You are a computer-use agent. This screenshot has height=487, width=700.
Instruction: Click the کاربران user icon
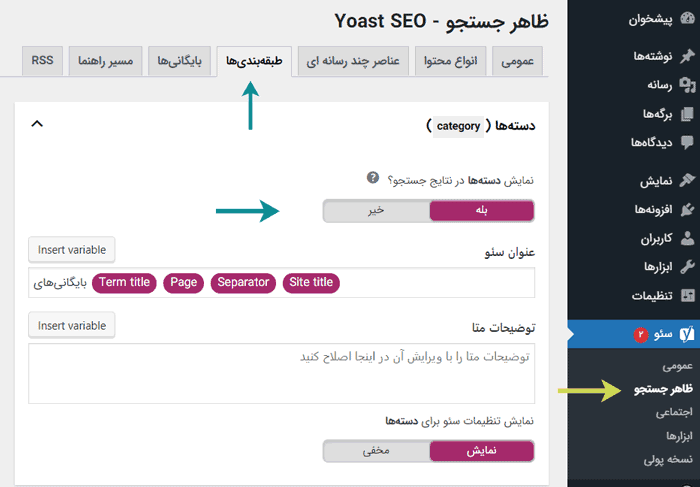688,238
